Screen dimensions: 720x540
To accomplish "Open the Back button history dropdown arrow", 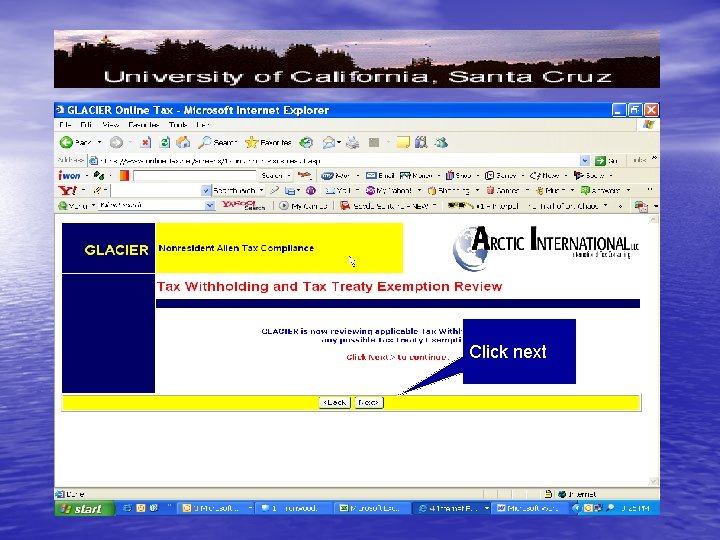I will 99,142.
